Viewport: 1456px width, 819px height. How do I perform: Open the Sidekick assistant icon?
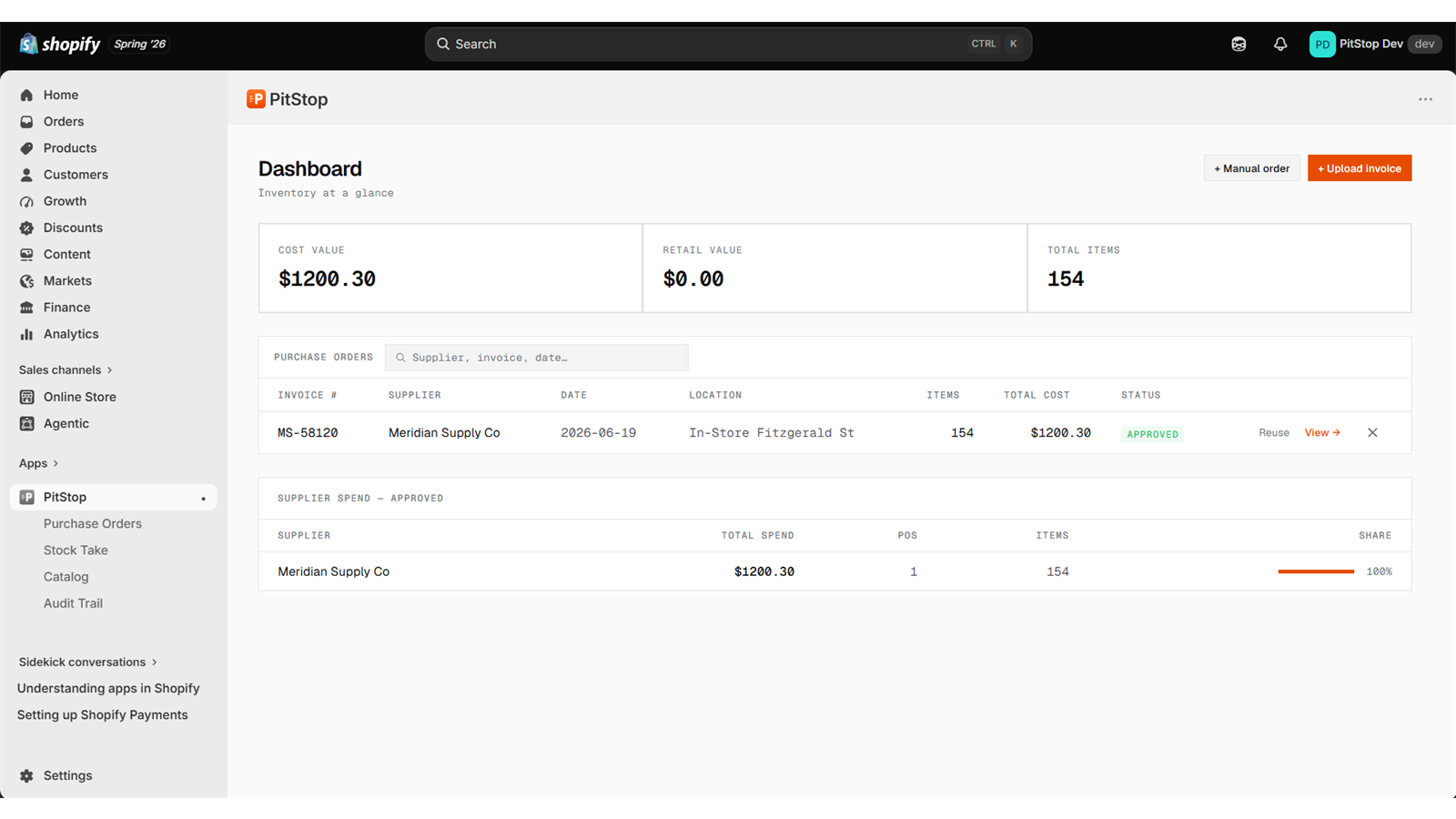click(x=1239, y=44)
